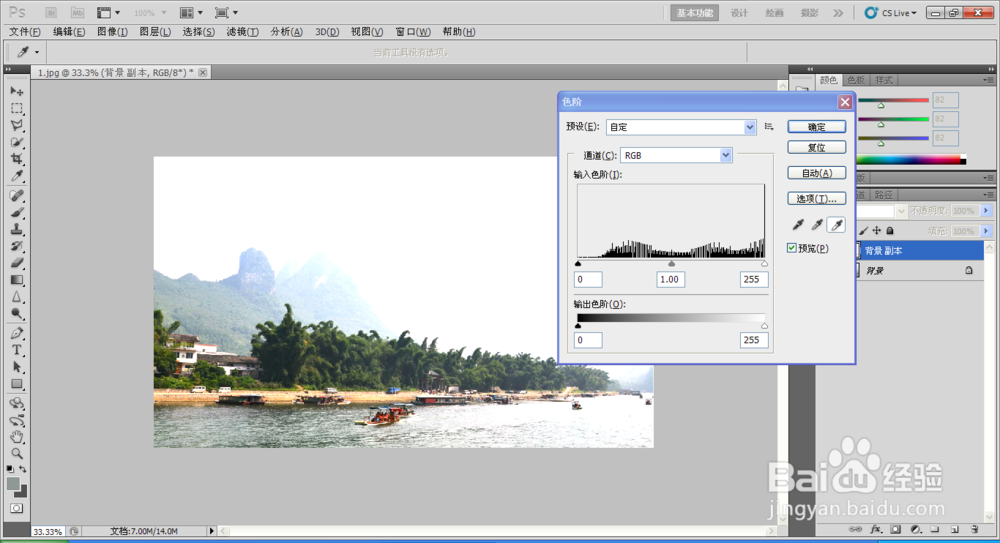Image resolution: width=1000 pixels, height=543 pixels.
Task: Click the Add layer mask icon
Action: coord(895,530)
